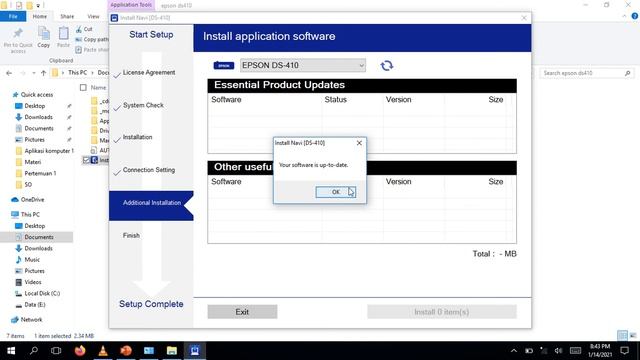Open recent locations dropdown arrow
This screenshot has height=360, width=640.
pyautogui.click(x=33, y=73)
